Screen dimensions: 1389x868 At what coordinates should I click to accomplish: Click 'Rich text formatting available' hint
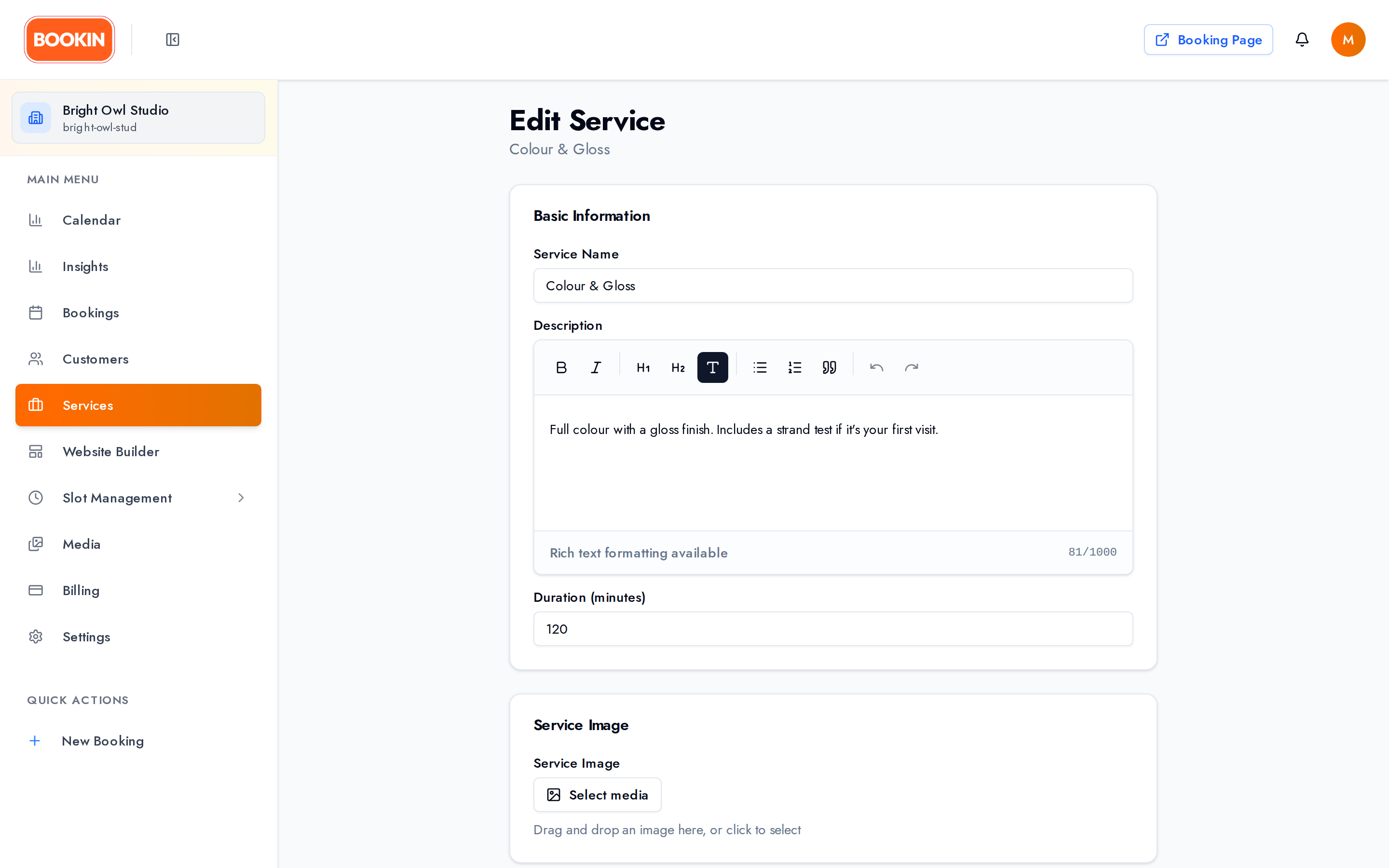pyautogui.click(x=638, y=553)
